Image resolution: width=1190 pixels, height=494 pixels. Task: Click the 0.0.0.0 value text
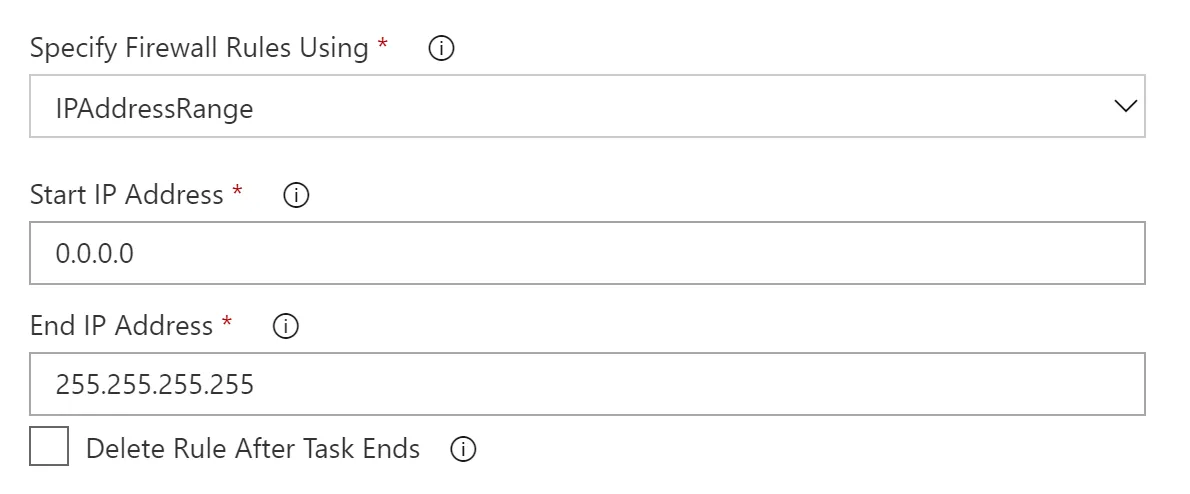pyautogui.click(x=95, y=254)
